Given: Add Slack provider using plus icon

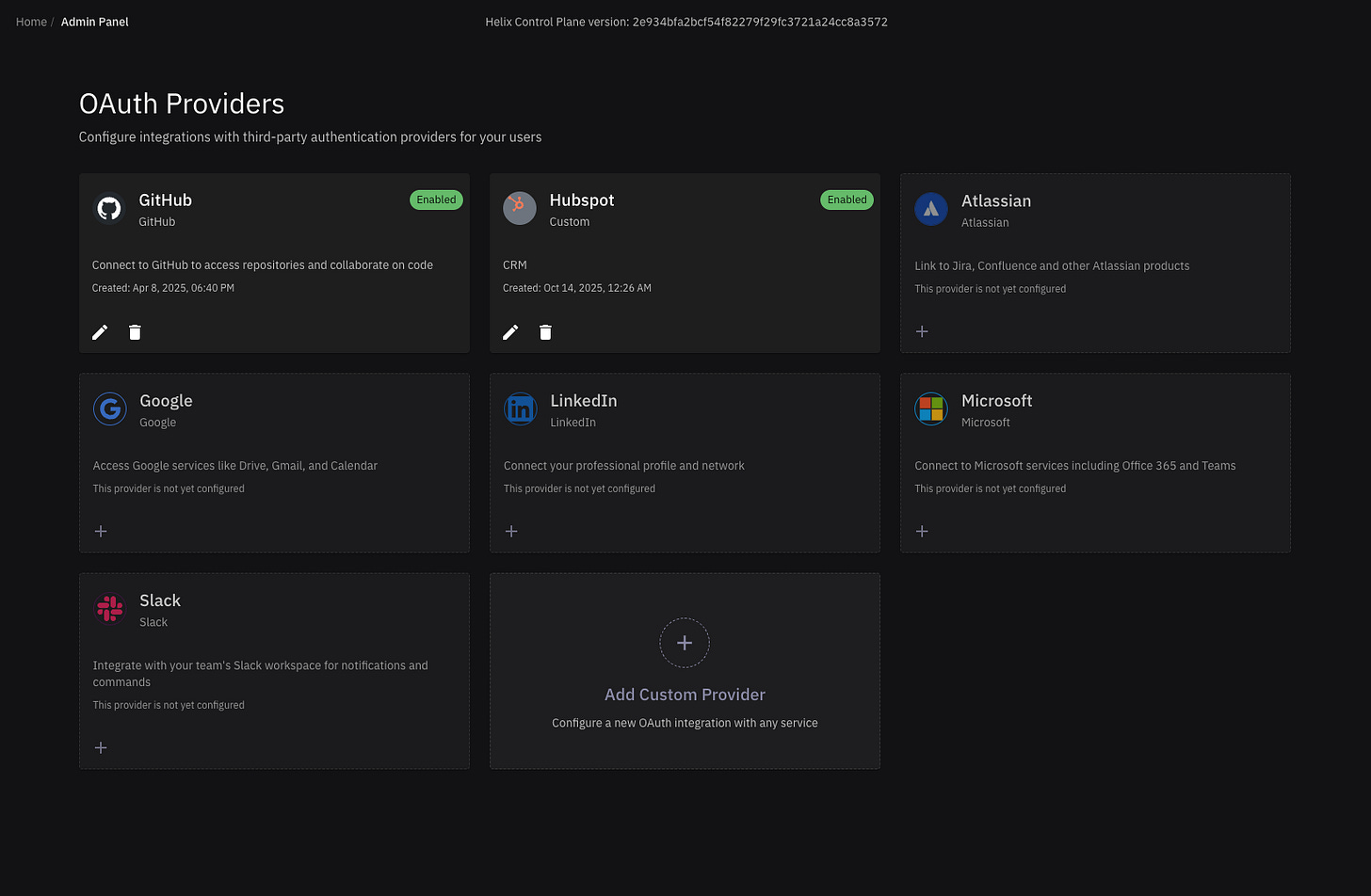Looking at the screenshot, I should tap(101, 747).
